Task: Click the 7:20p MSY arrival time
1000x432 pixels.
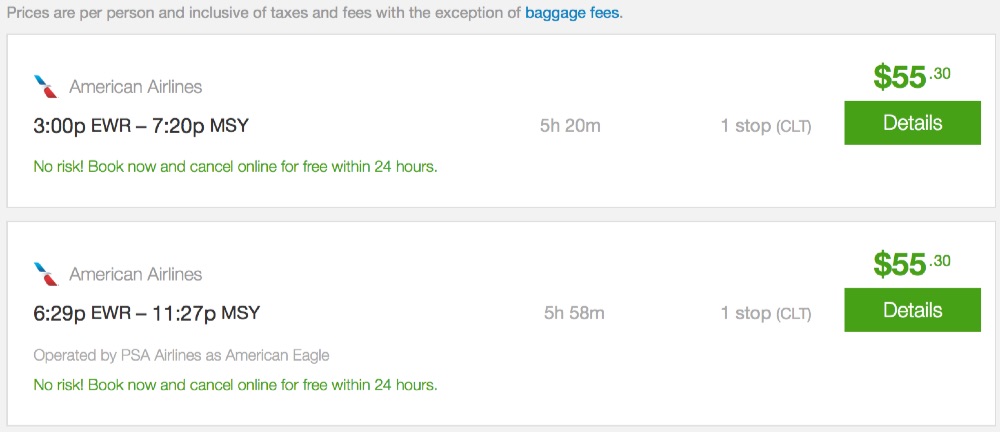Action: click(x=200, y=126)
